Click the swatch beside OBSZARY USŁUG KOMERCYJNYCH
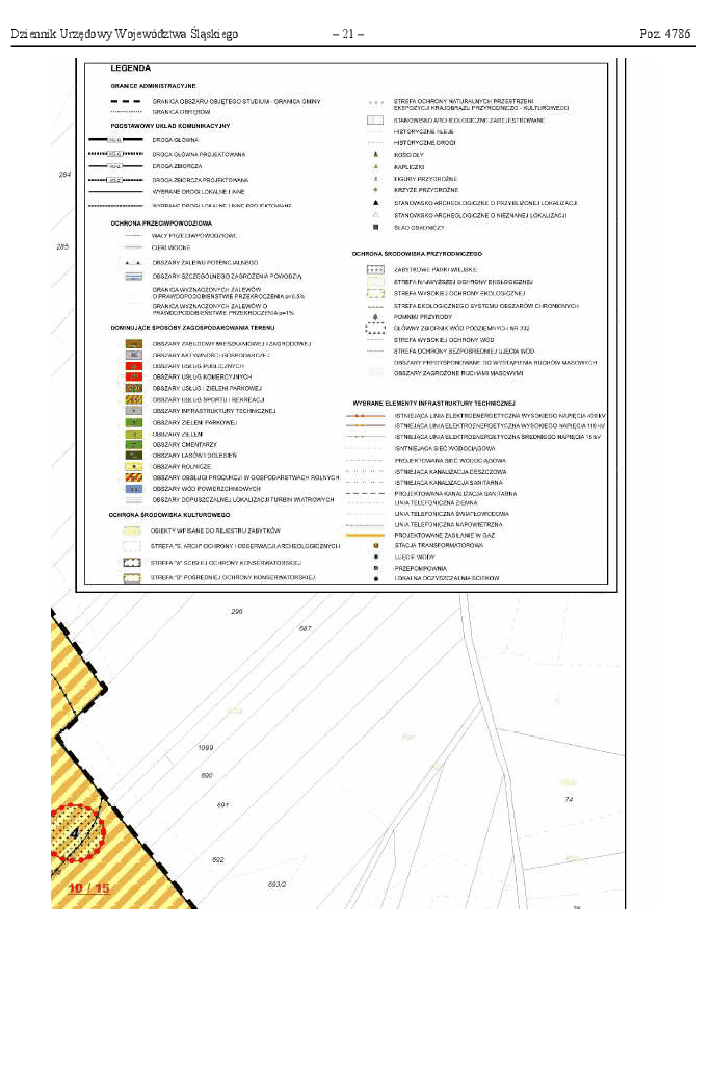 coord(133,377)
